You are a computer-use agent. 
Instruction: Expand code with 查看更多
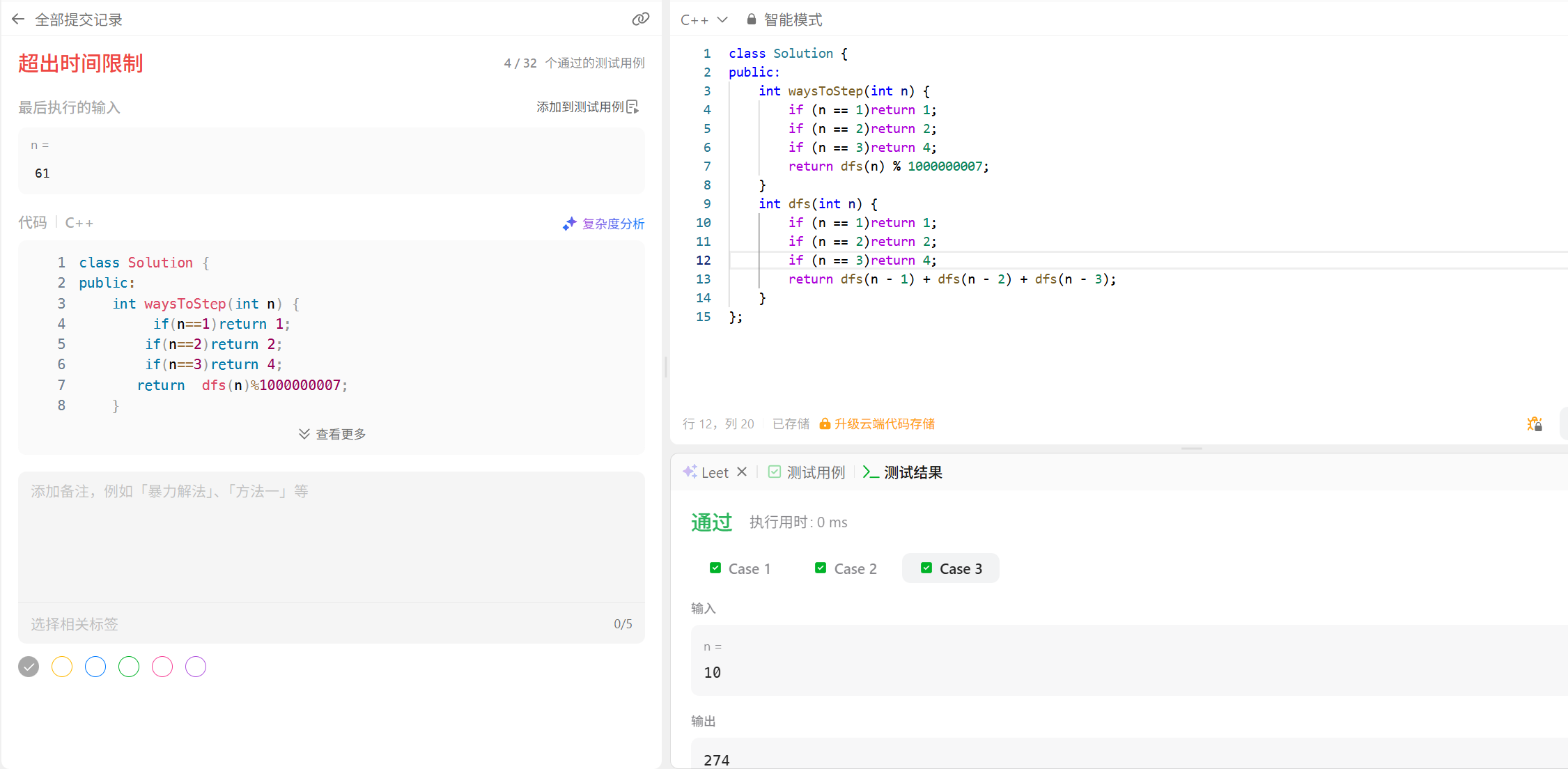[x=332, y=434]
